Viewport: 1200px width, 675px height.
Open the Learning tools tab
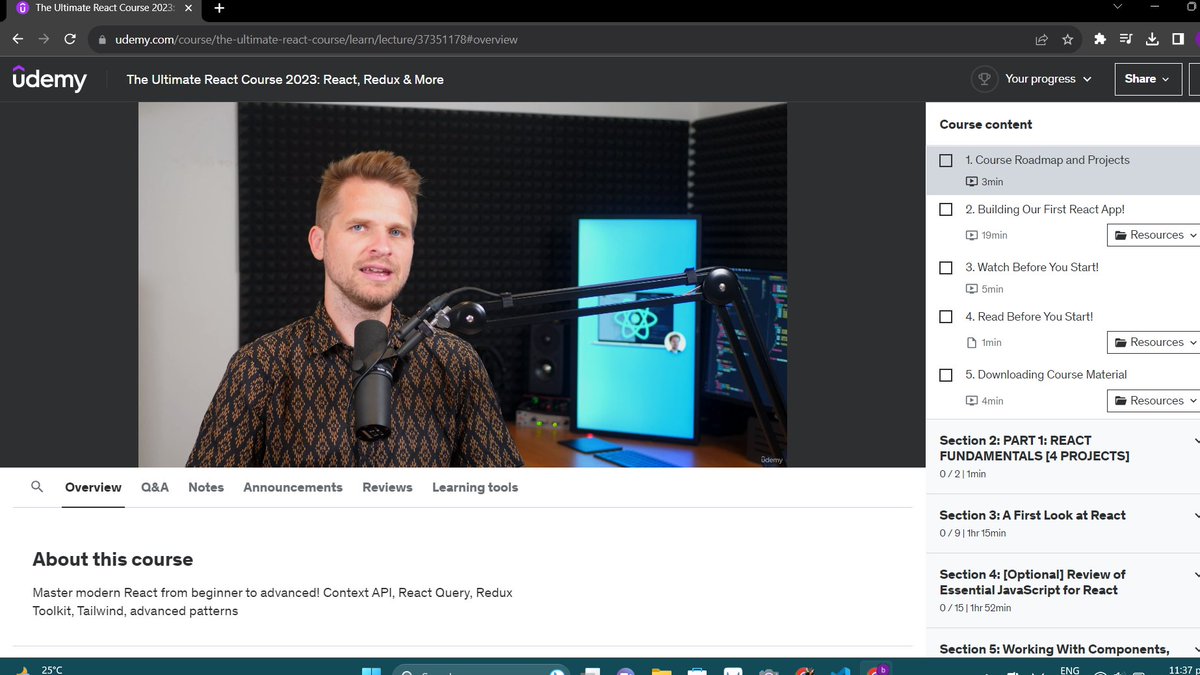click(x=475, y=487)
